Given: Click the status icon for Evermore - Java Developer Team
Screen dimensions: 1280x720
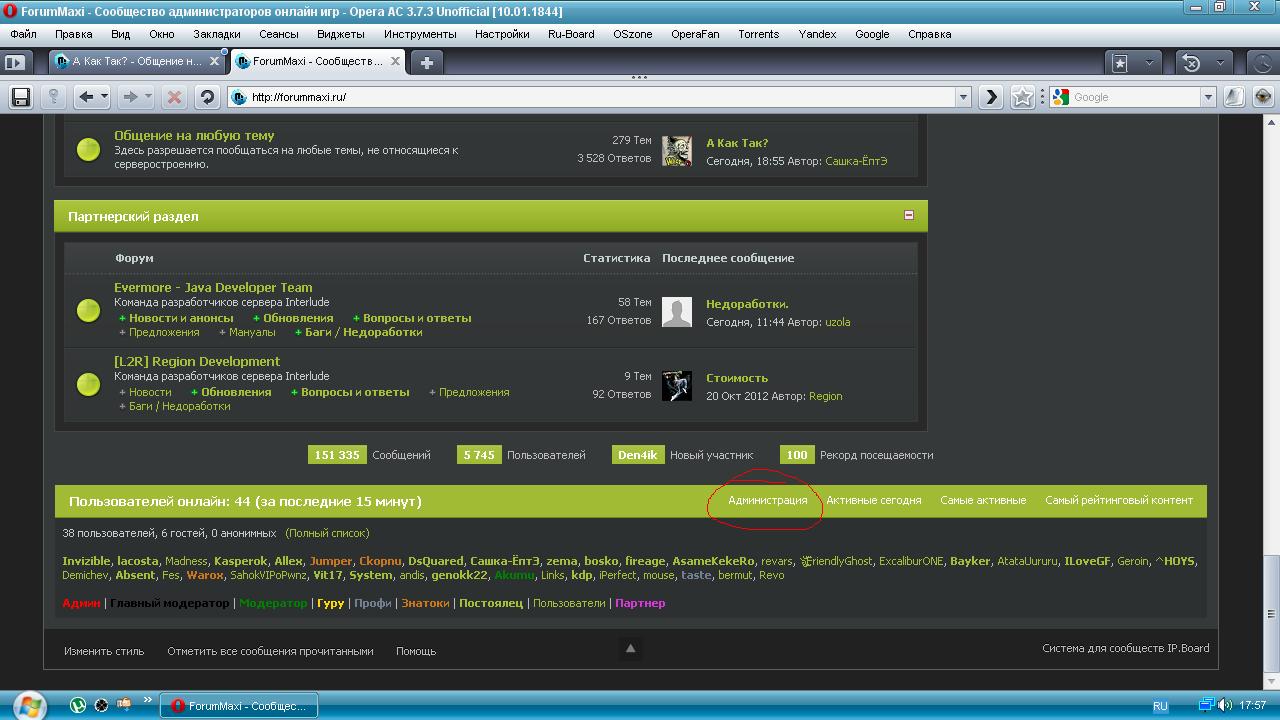Looking at the screenshot, I should coord(88,310).
